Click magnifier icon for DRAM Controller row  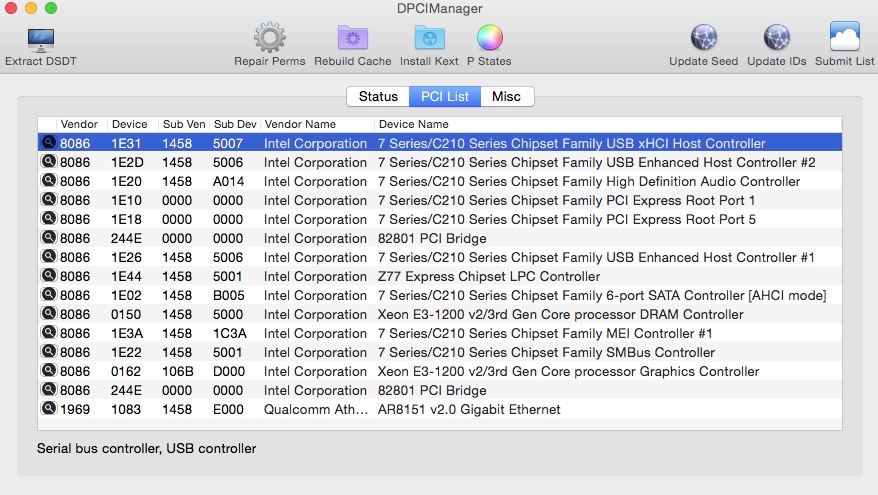(49, 314)
